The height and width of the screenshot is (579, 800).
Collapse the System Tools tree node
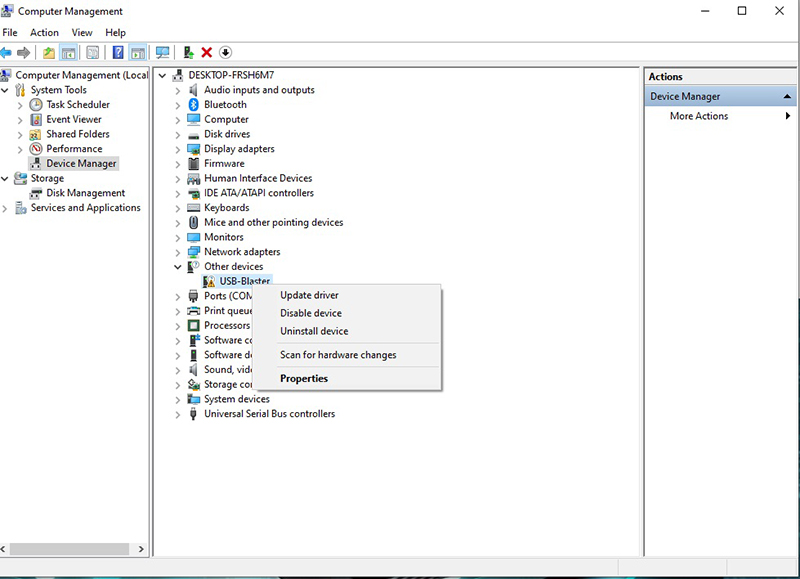7,90
